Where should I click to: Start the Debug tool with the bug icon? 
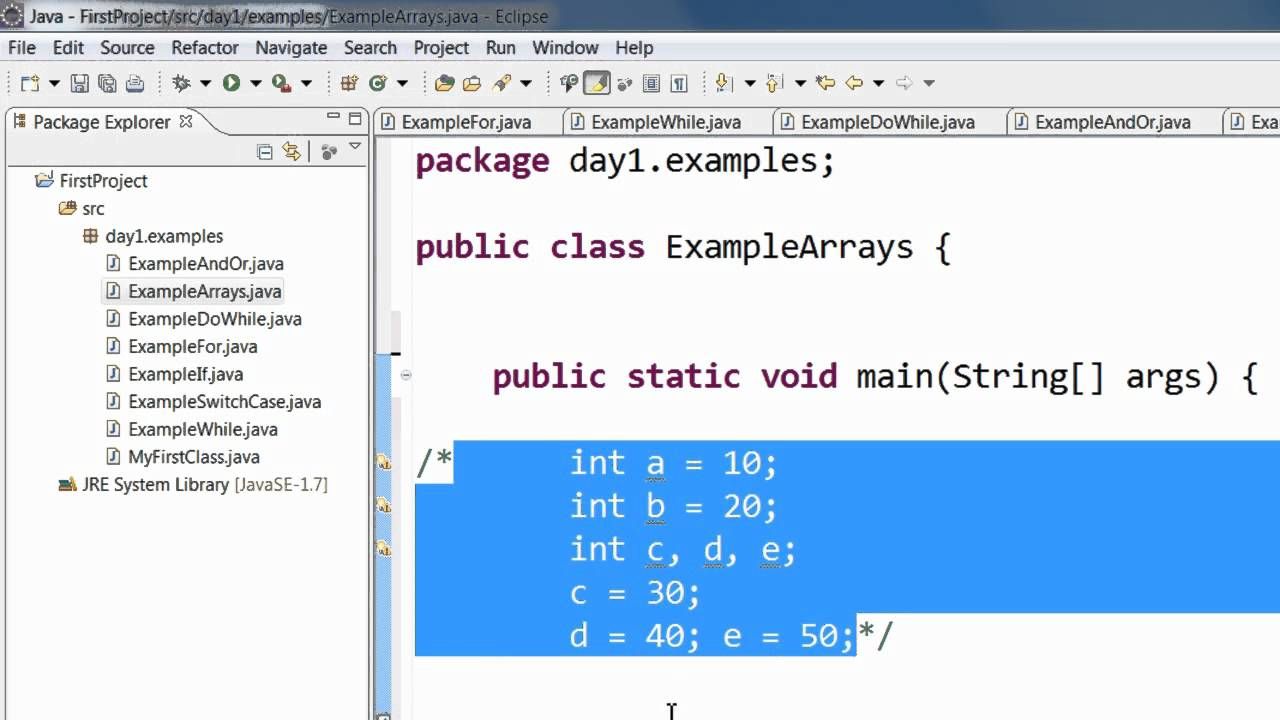181,84
